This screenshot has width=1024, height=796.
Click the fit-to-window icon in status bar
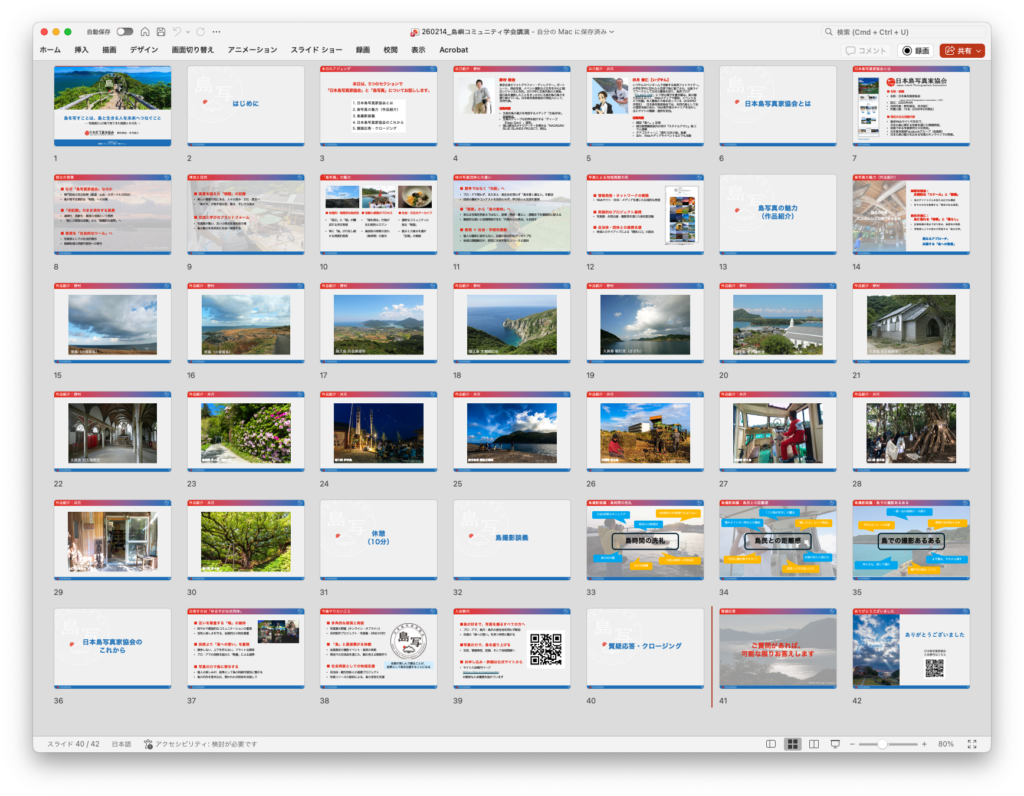[x=972, y=744]
